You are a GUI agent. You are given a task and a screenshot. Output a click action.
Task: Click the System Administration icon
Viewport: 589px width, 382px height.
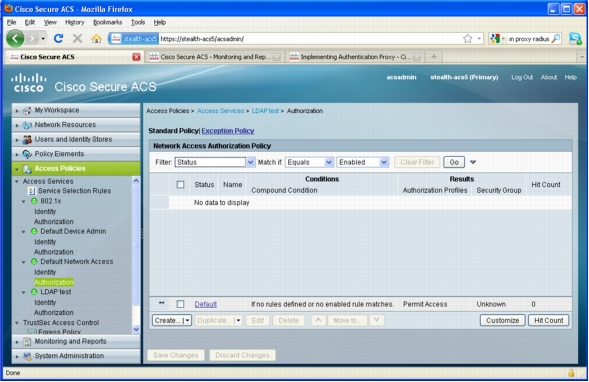(x=27, y=356)
